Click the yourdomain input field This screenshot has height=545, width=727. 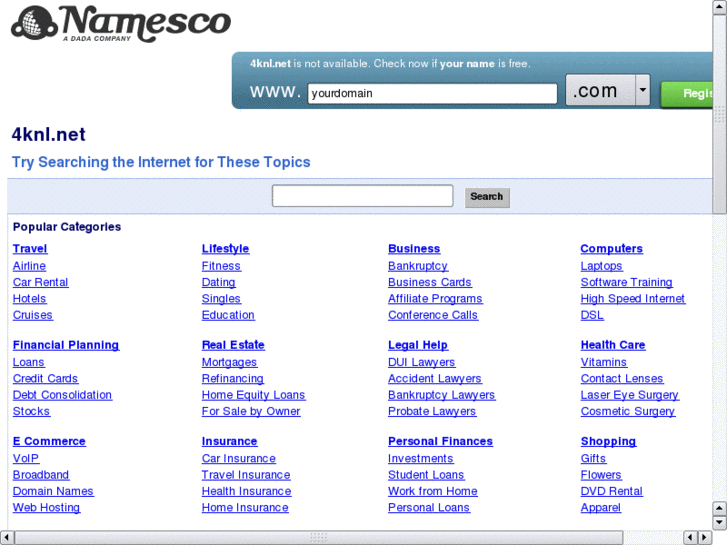(432, 93)
